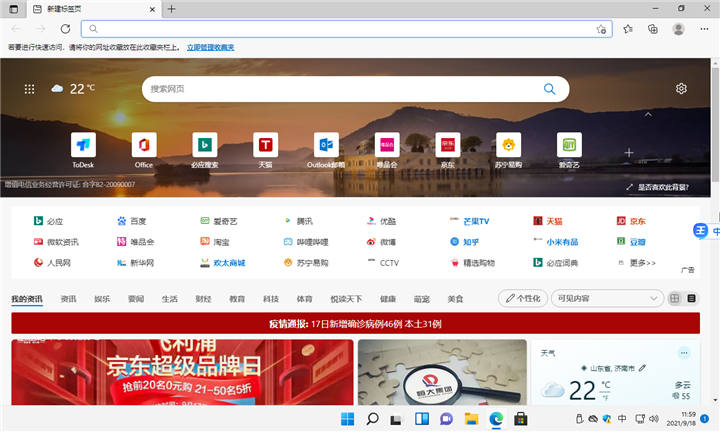
Task: Refresh the page with reload icon
Action: point(65,29)
